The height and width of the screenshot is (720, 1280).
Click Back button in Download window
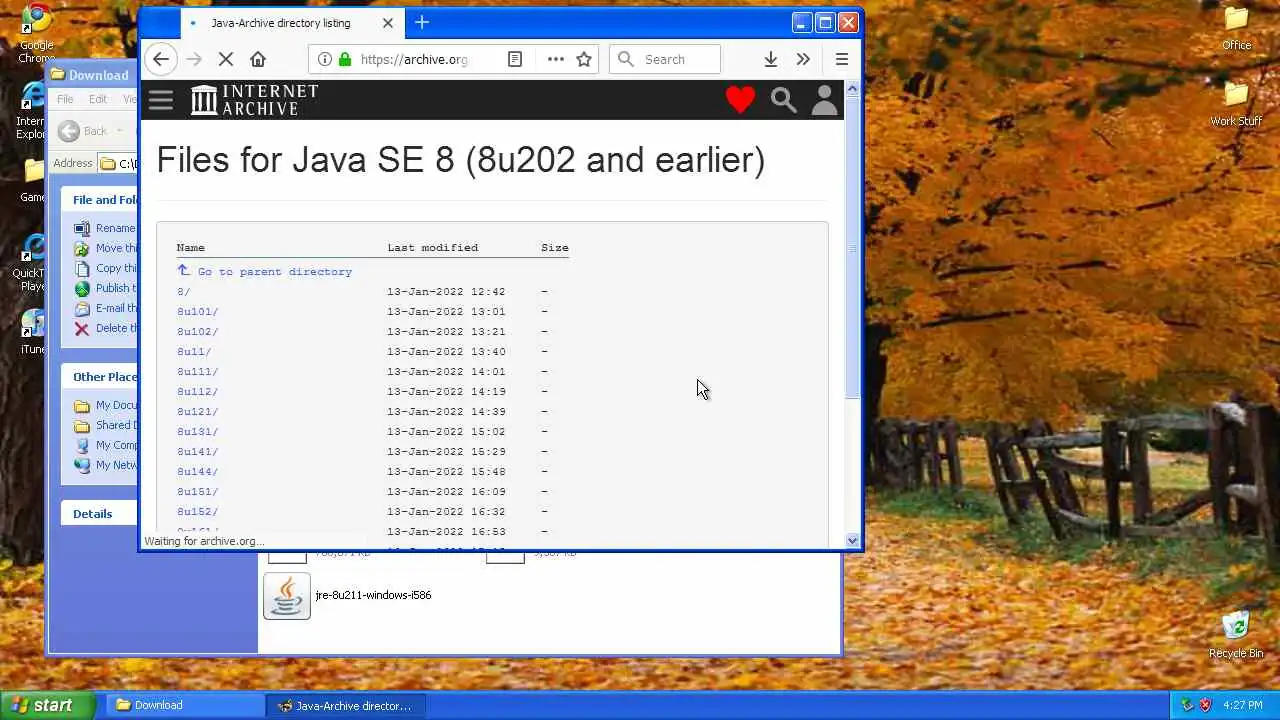point(82,131)
